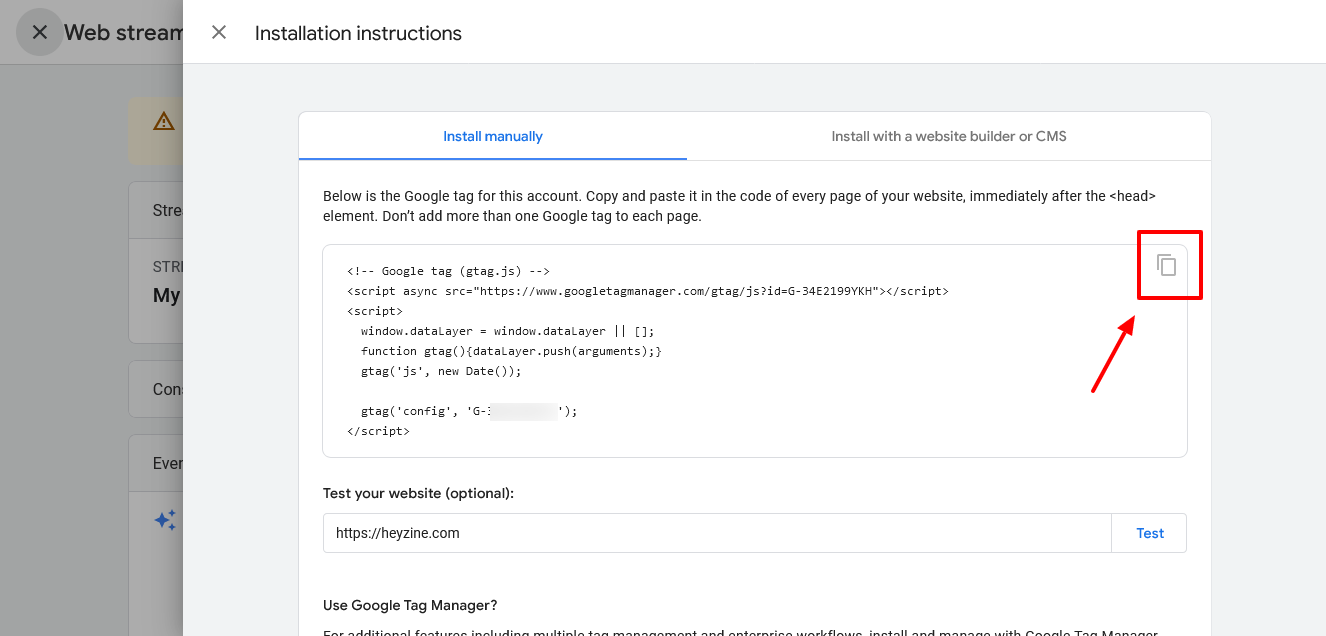Click the warning triangle icon in the sidebar

point(164,121)
